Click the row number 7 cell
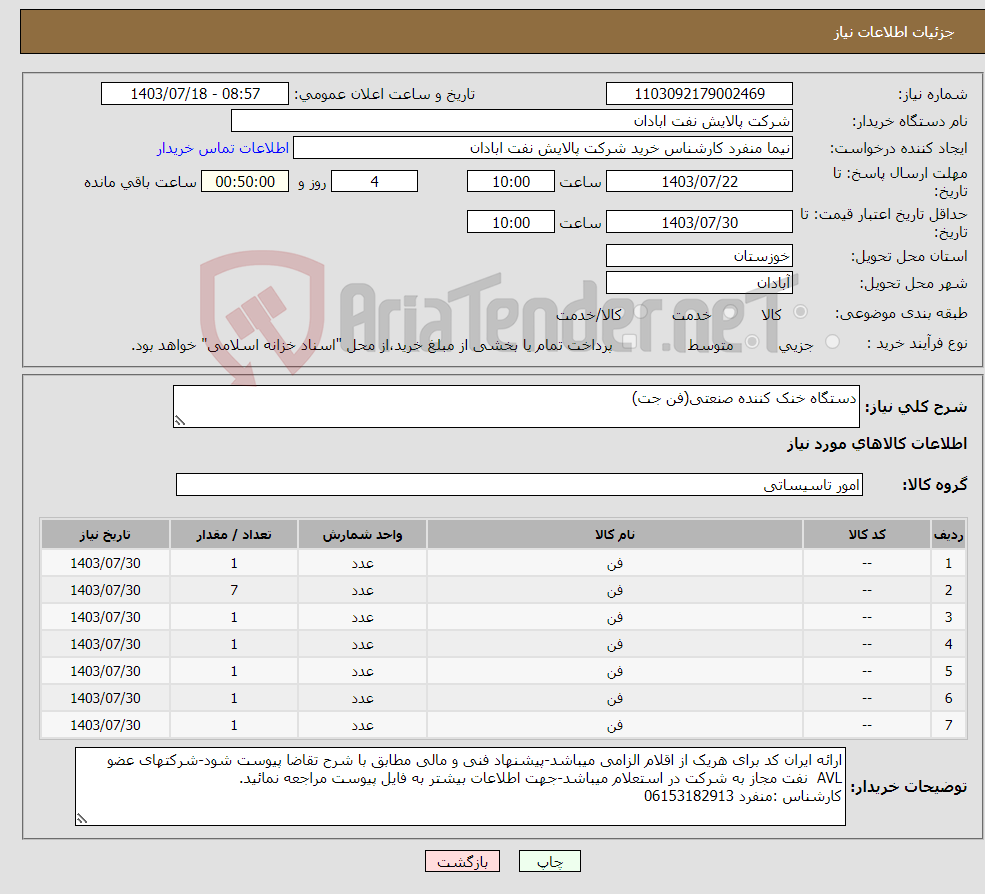The width and height of the screenshot is (985, 894). click(948, 726)
